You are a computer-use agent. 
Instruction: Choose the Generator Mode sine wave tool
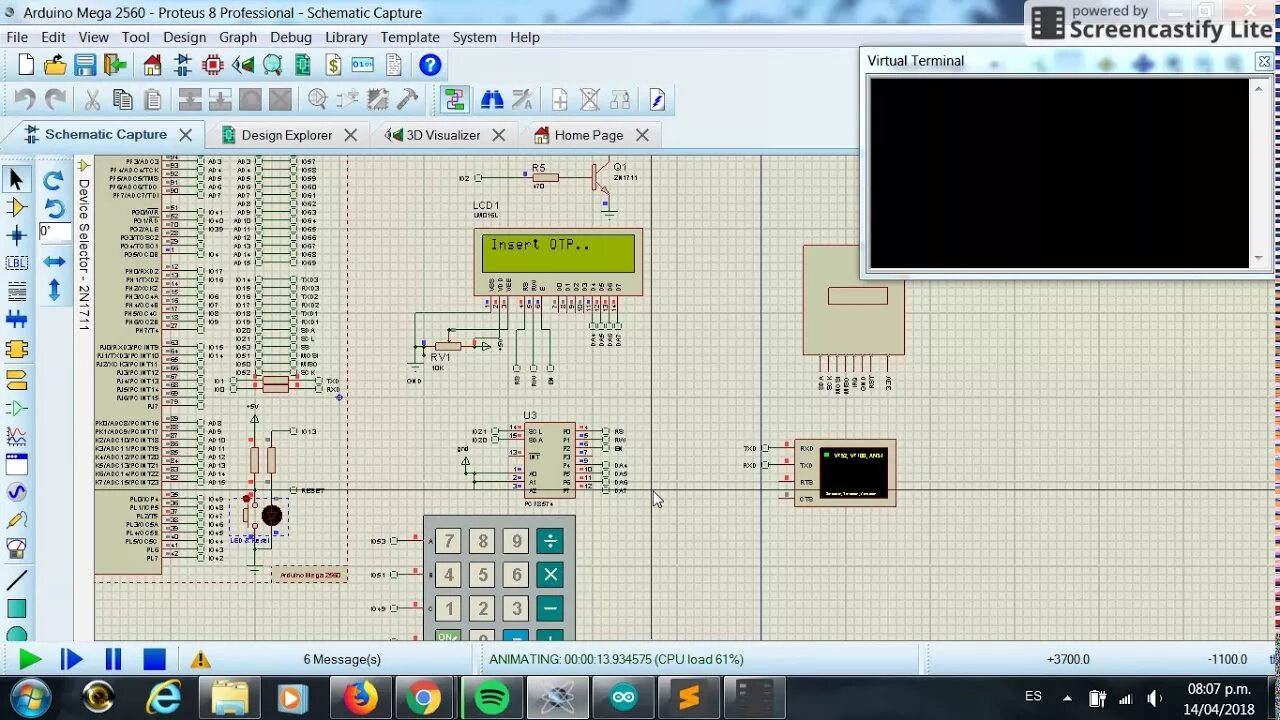[16, 492]
